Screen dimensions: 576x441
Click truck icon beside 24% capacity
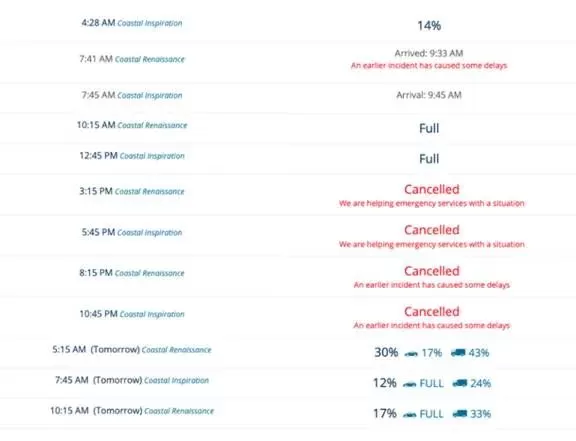pos(460,383)
